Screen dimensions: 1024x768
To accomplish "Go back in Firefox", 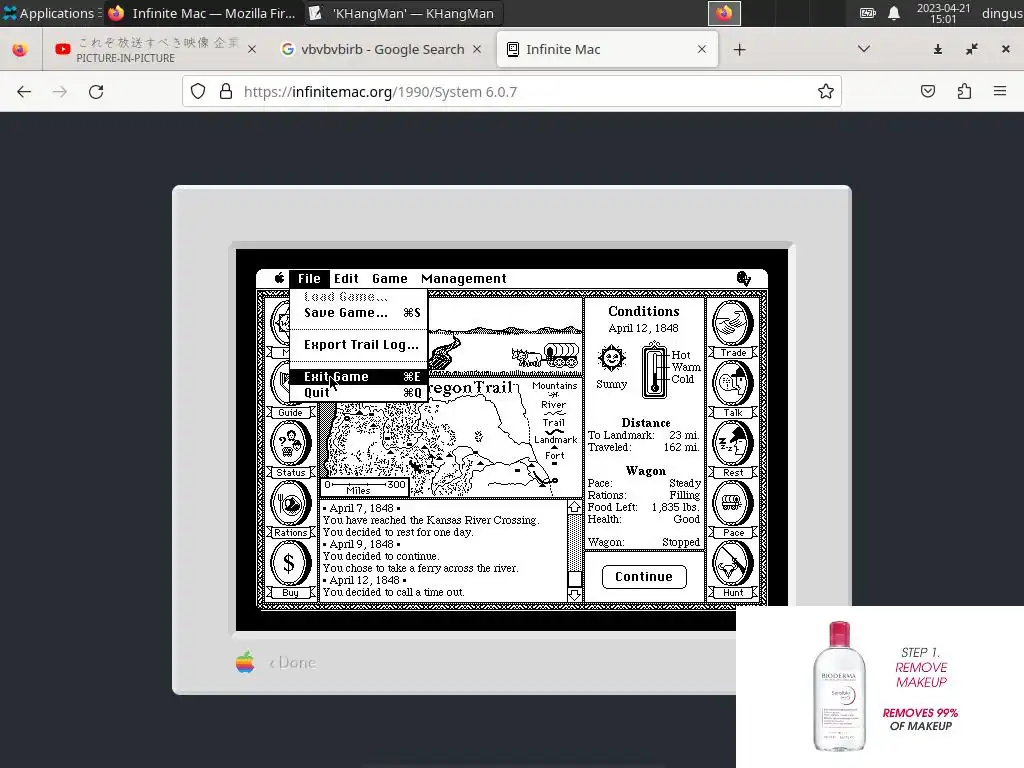I will tap(24, 91).
